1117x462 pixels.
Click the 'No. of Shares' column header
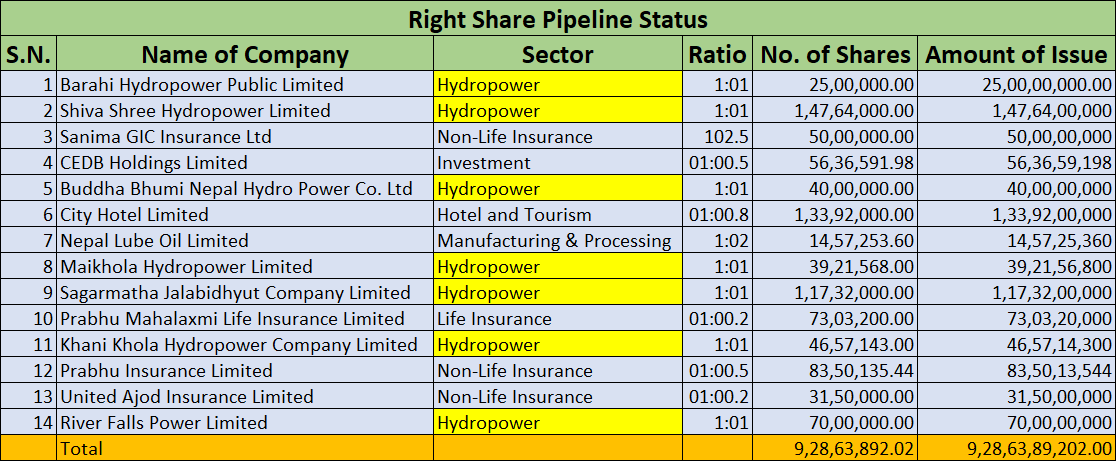point(836,54)
